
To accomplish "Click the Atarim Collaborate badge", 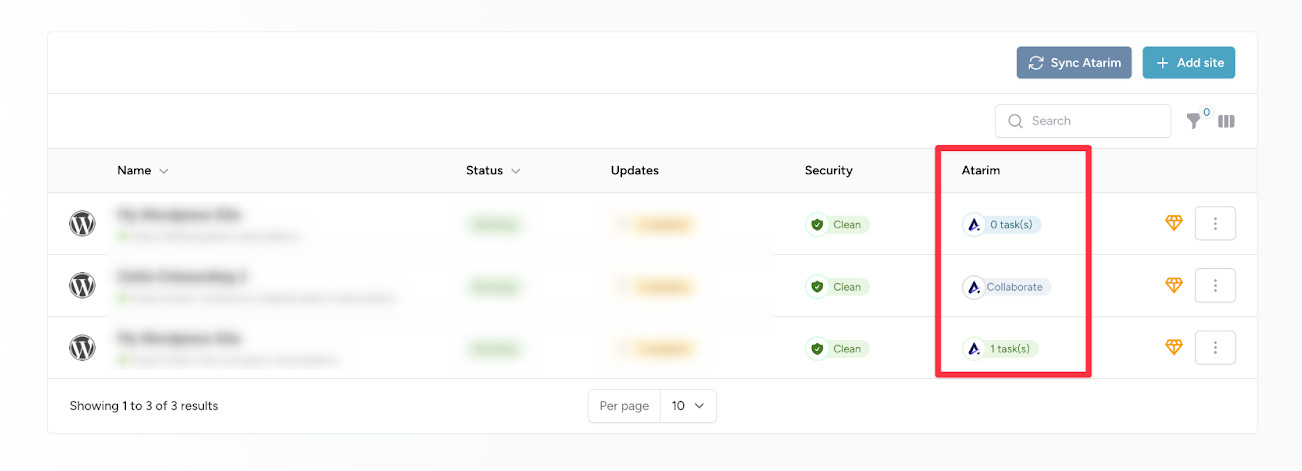I will (1007, 287).
